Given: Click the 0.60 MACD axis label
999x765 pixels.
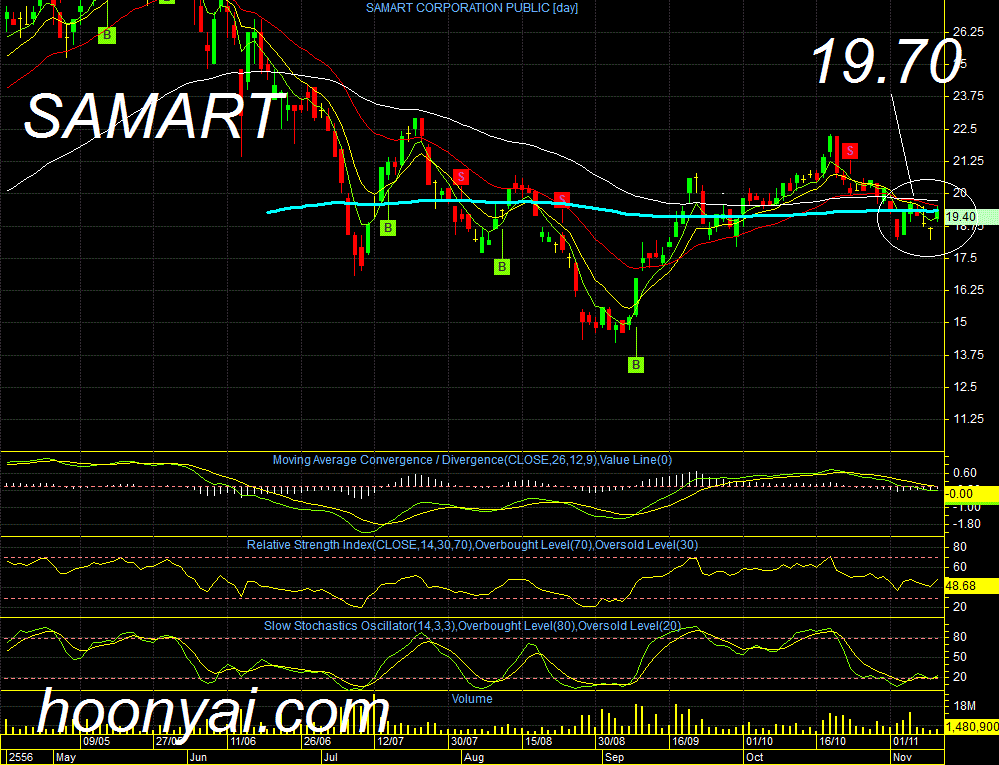Looking at the screenshot, I should 965,473.
